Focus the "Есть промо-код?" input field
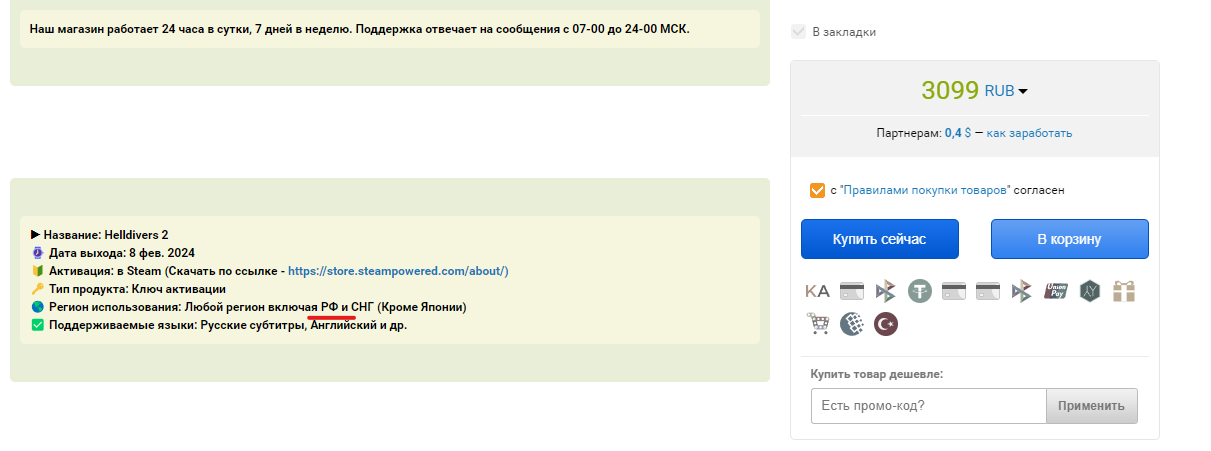 928,406
